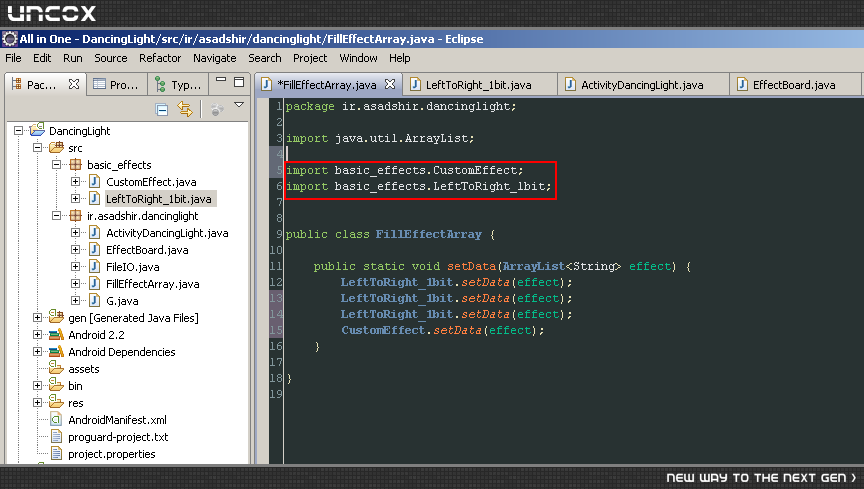The image size is (864, 489).
Task: Open the Search menu
Action: pos(264,58)
